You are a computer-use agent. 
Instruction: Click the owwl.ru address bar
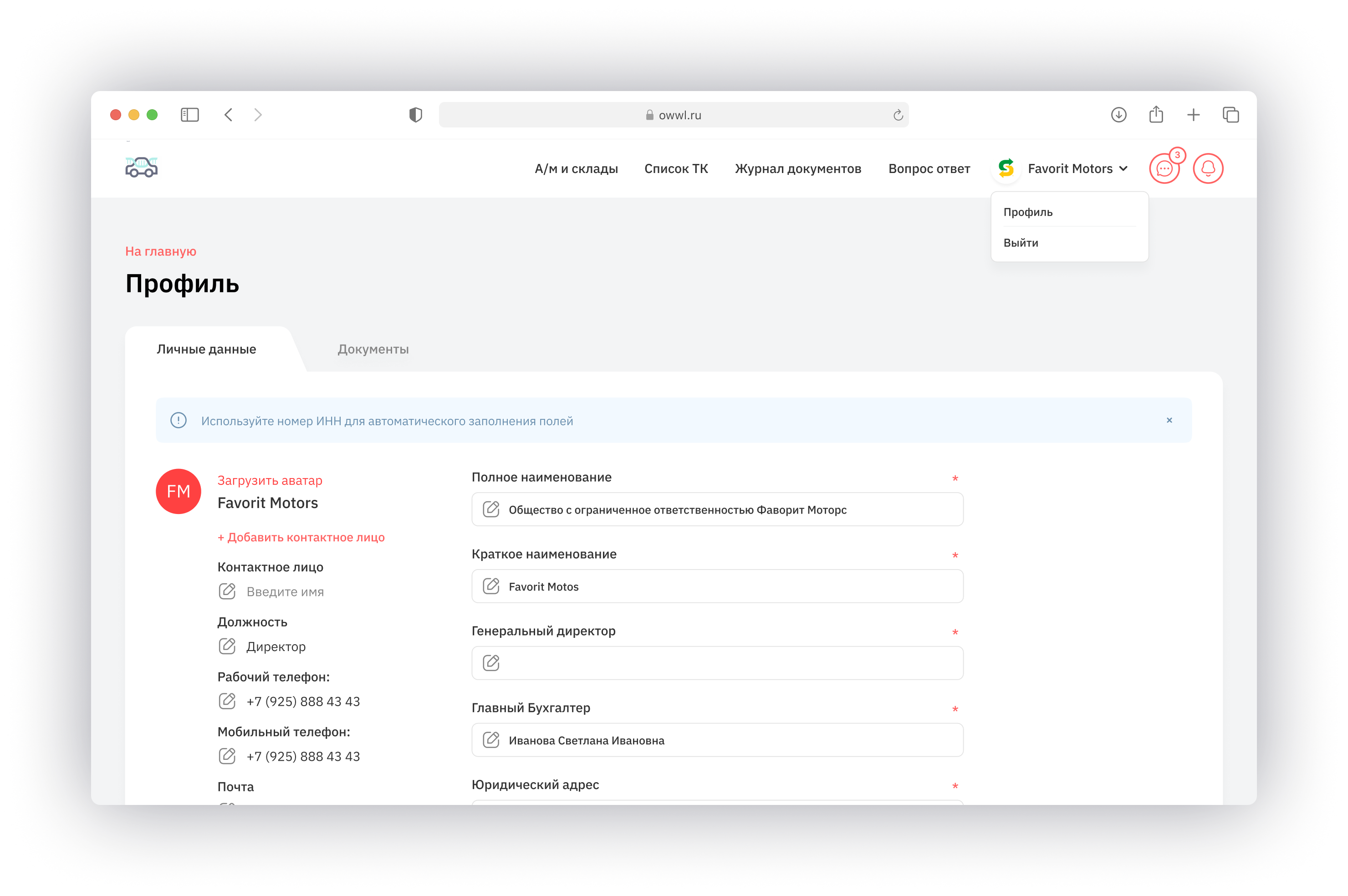pyautogui.click(x=674, y=115)
